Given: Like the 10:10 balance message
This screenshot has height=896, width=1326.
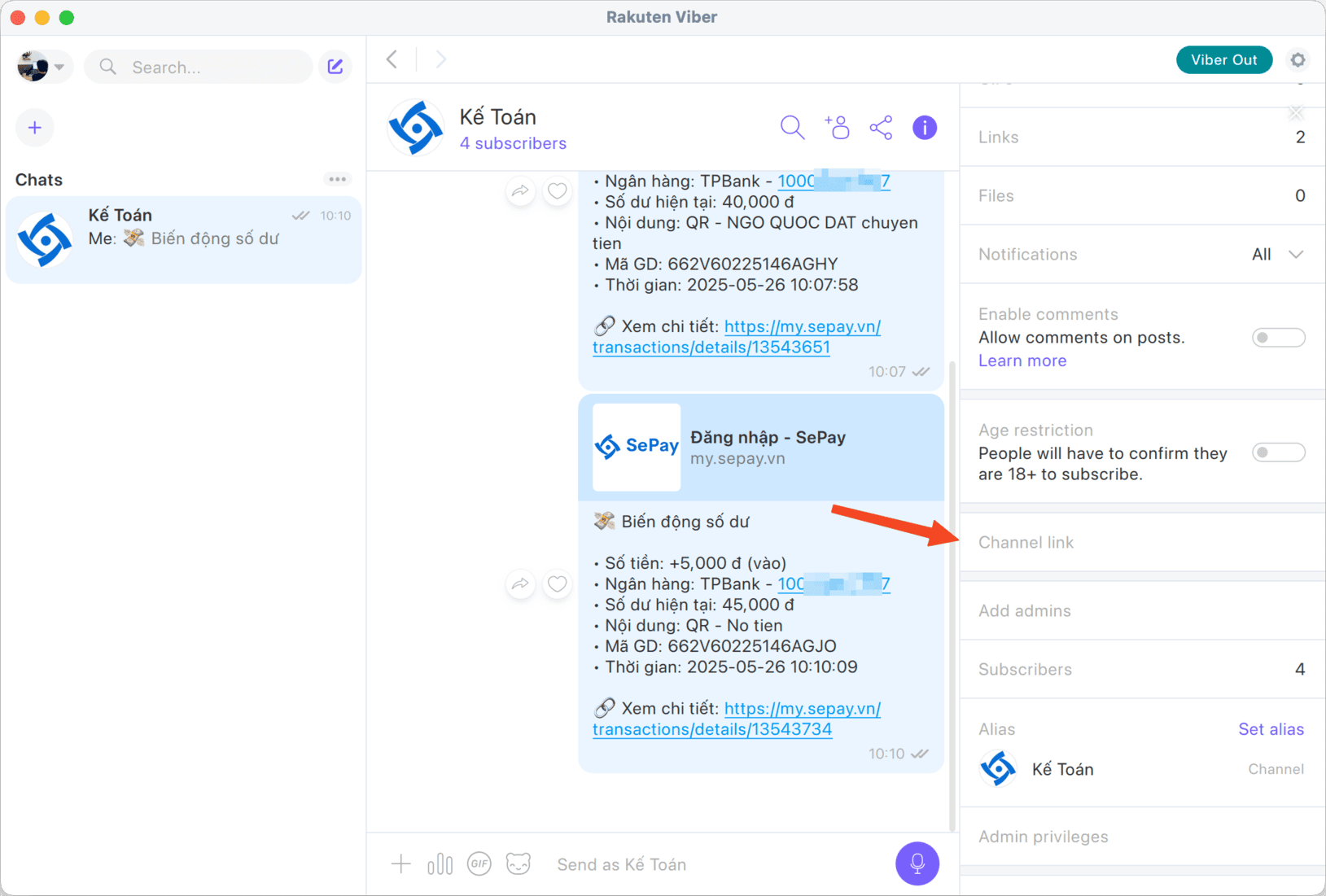Looking at the screenshot, I should [x=558, y=583].
